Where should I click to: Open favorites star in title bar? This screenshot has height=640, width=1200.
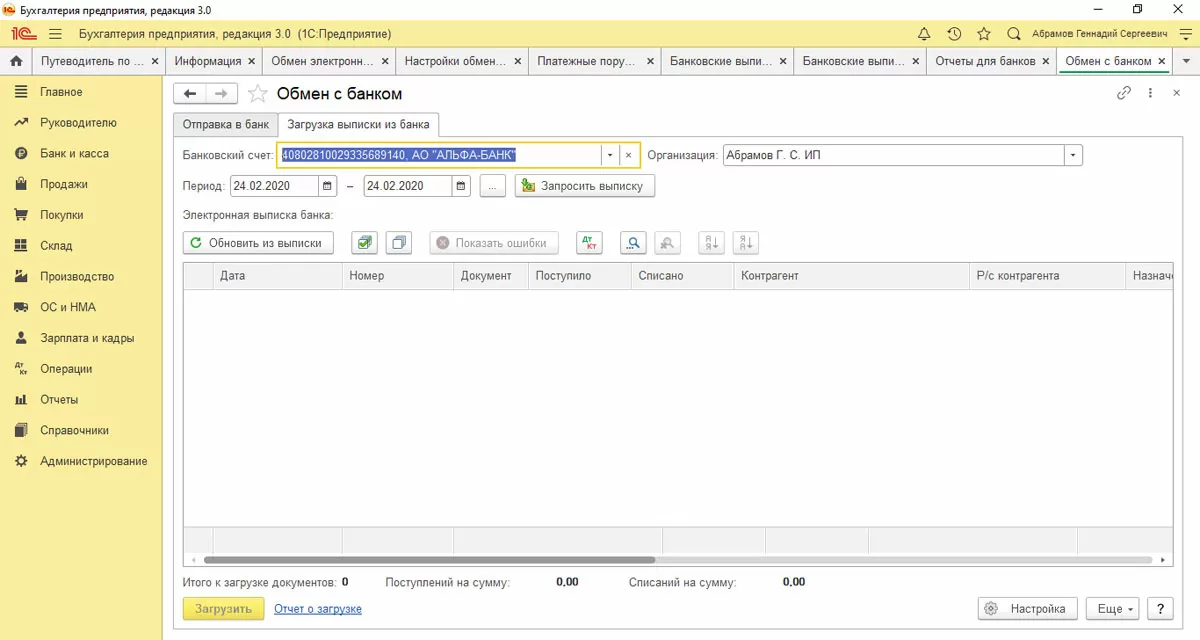click(984, 34)
